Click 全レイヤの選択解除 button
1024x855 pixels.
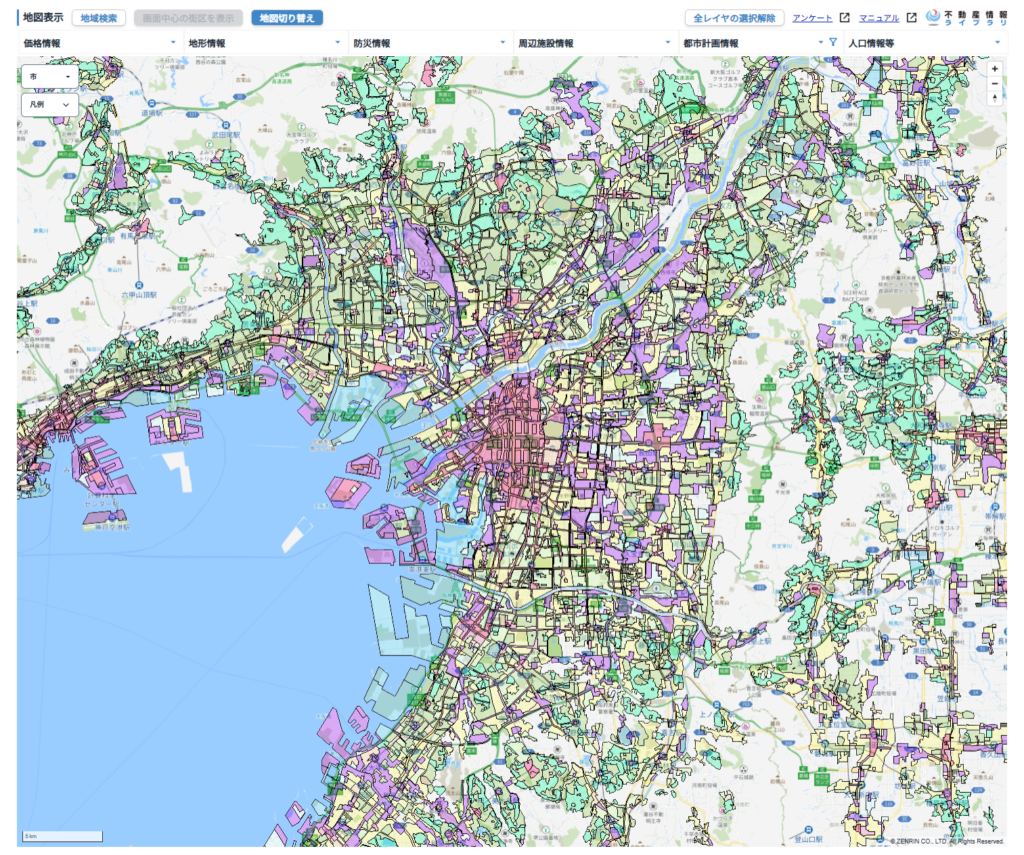pyautogui.click(x=734, y=18)
